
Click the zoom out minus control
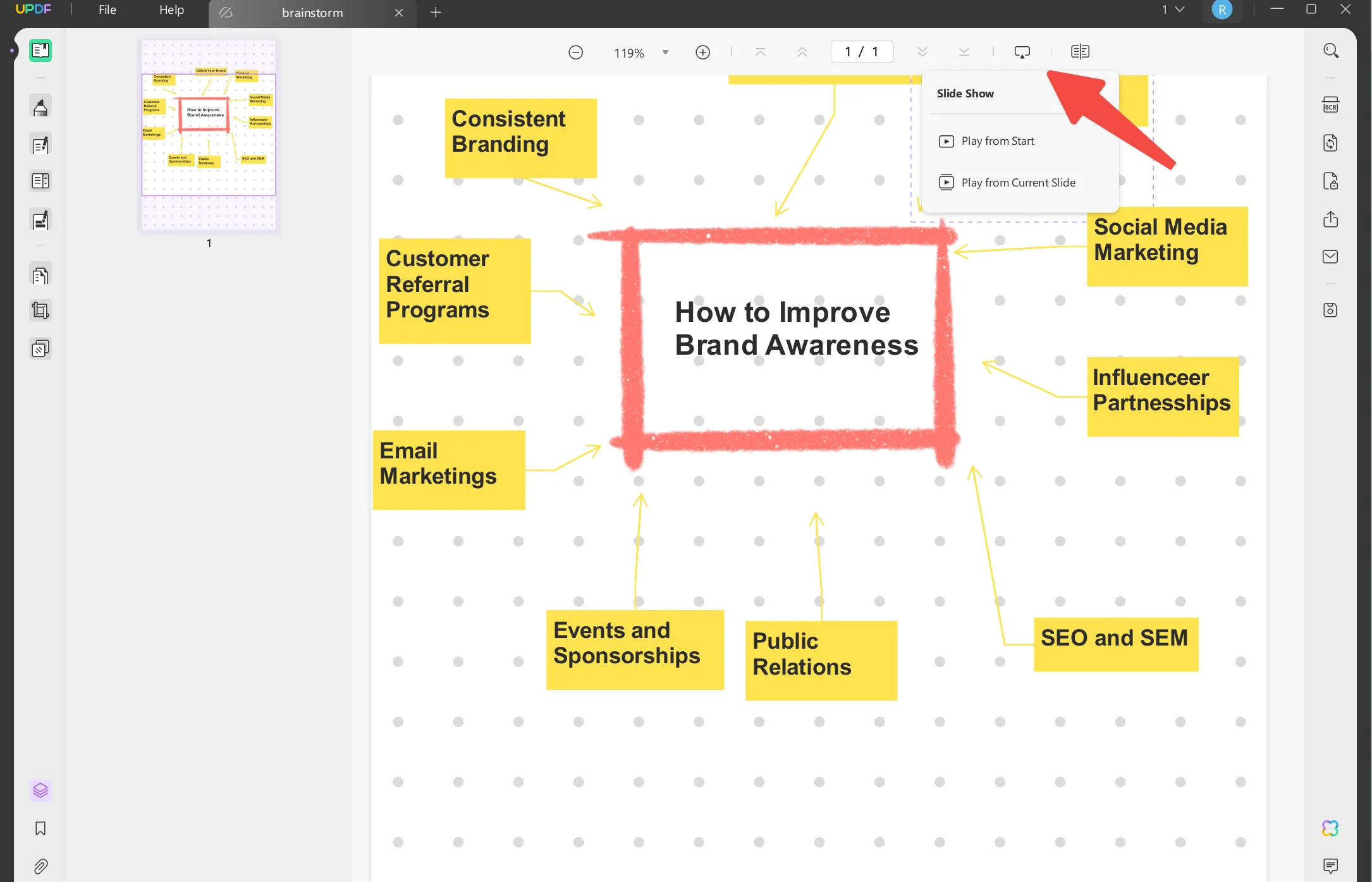pyautogui.click(x=575, y=52)
